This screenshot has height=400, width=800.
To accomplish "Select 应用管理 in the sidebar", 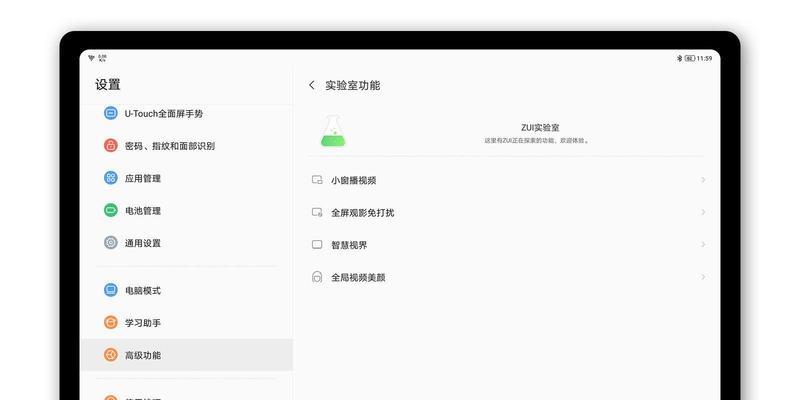I will point(187,178).
